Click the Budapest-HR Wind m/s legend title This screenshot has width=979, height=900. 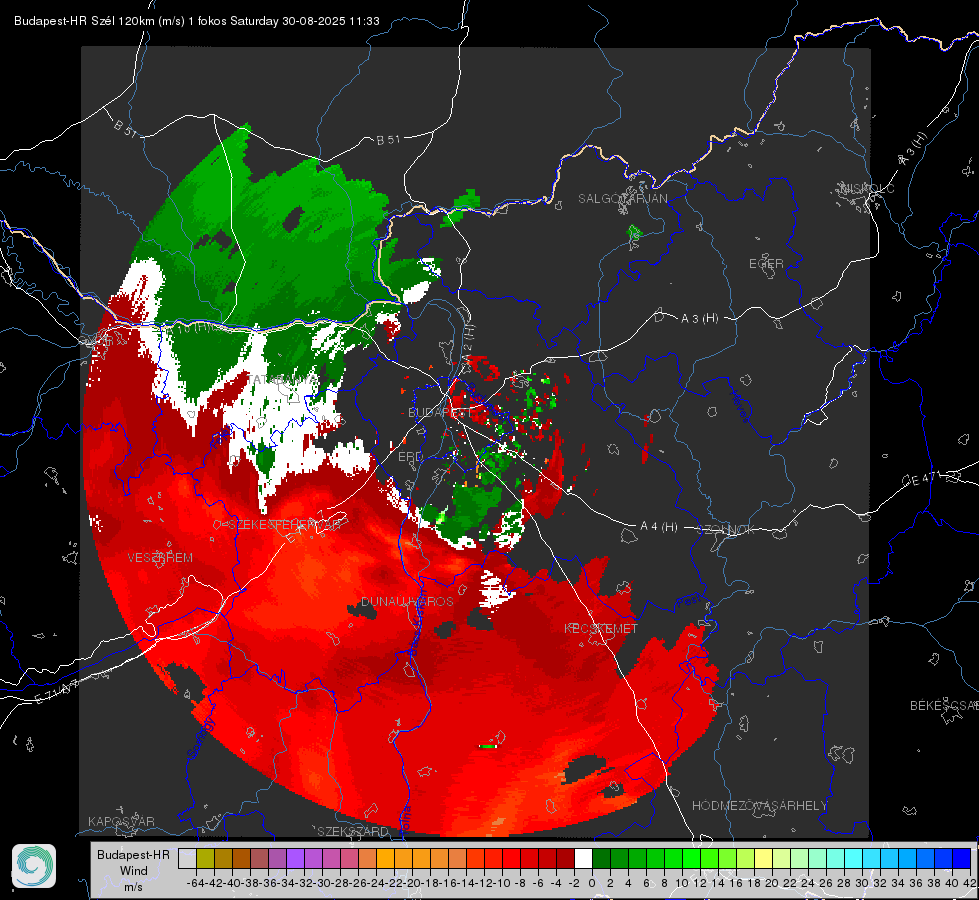tap(134, 870)
